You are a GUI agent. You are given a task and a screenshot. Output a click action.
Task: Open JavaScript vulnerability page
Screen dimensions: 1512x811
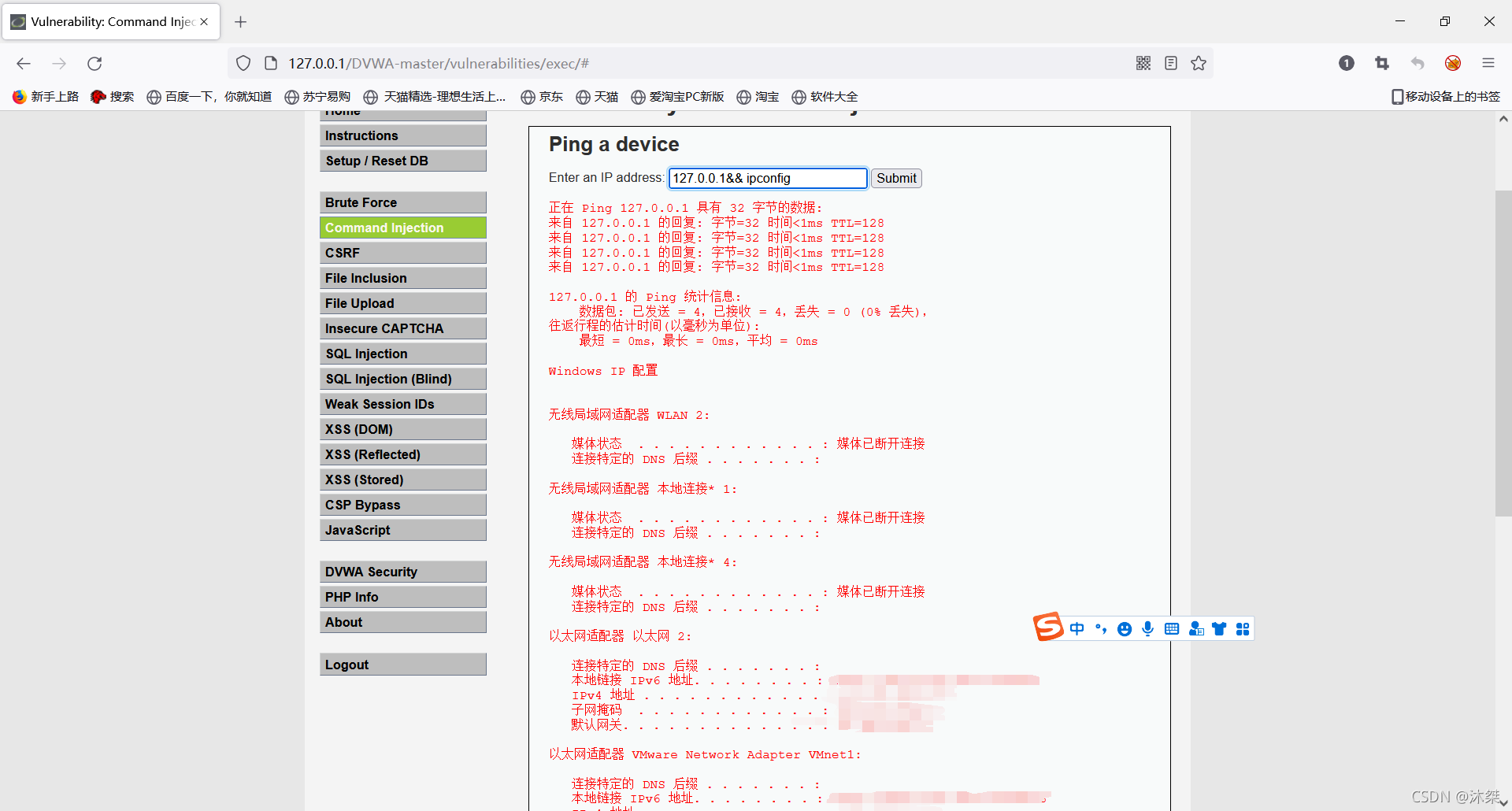(x=403, y=530)
